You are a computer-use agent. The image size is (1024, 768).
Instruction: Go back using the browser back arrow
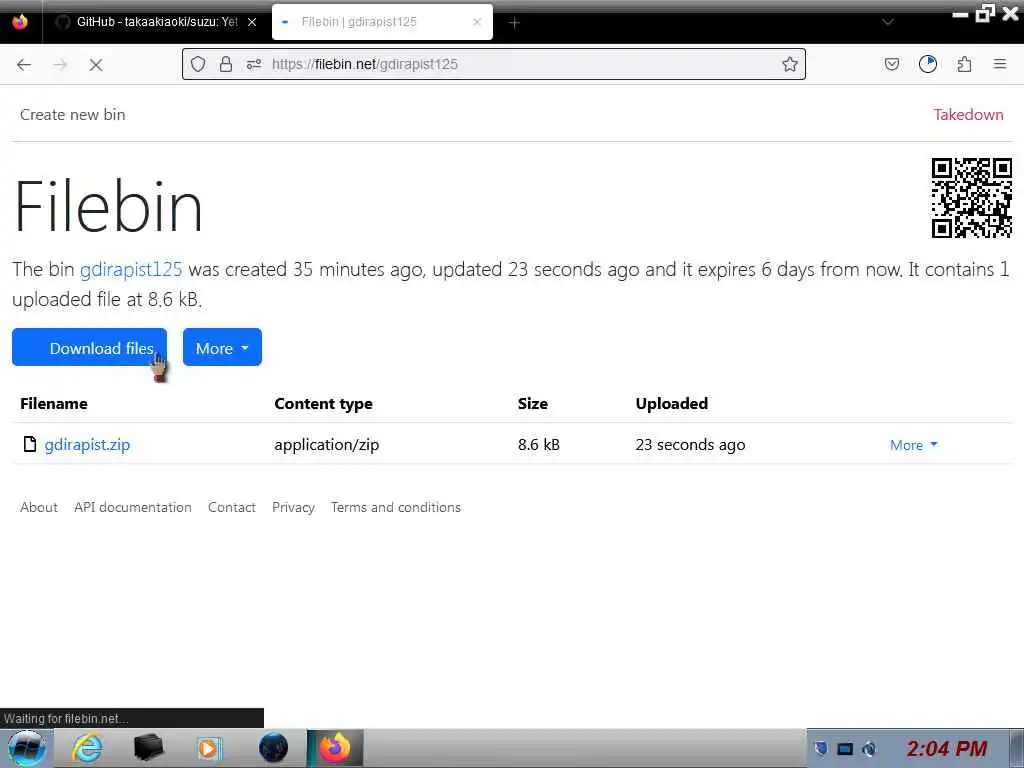point(24,64)
